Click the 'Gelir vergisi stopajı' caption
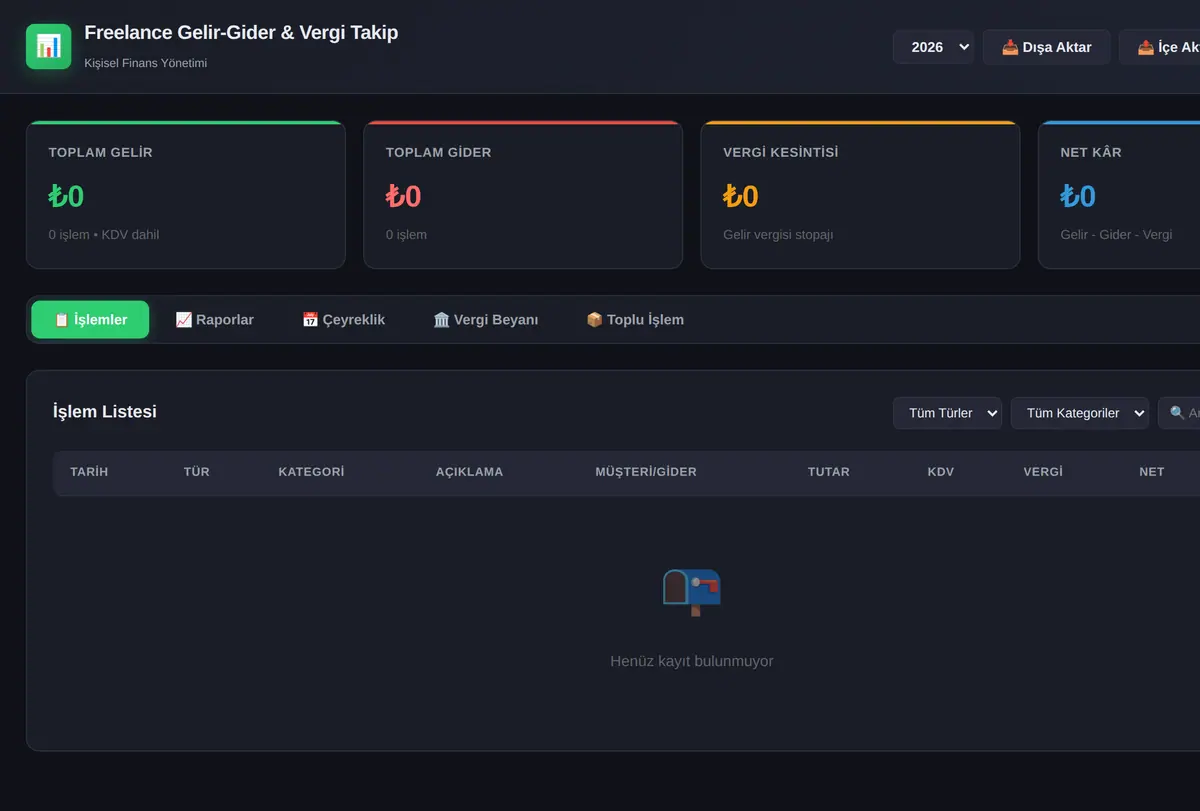 click(x=778, y=235)
